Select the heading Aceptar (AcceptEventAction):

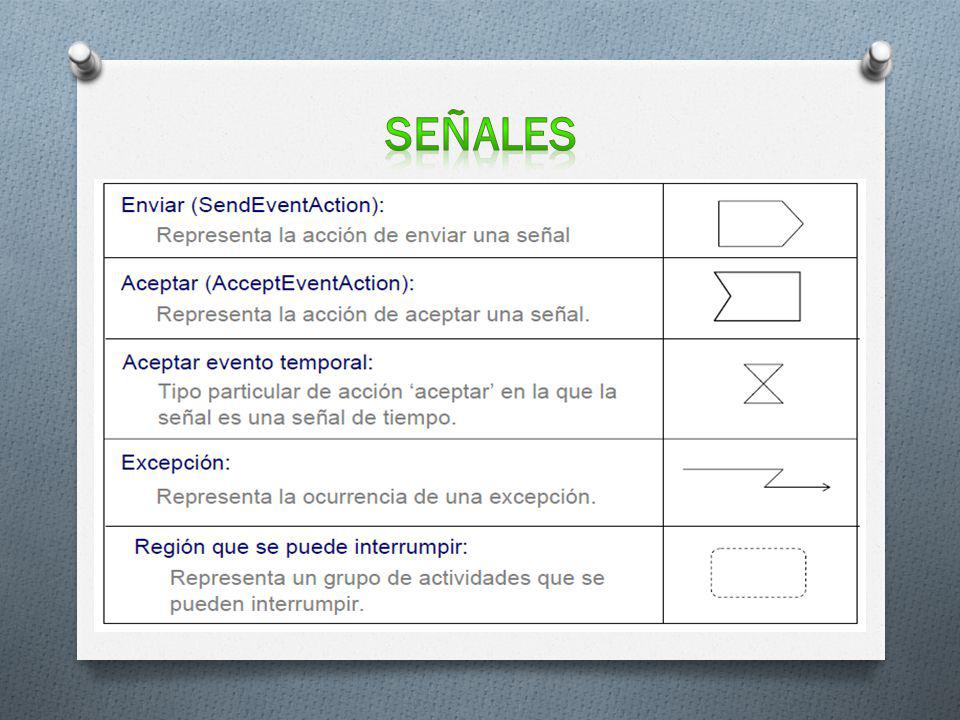click(268, 283)
